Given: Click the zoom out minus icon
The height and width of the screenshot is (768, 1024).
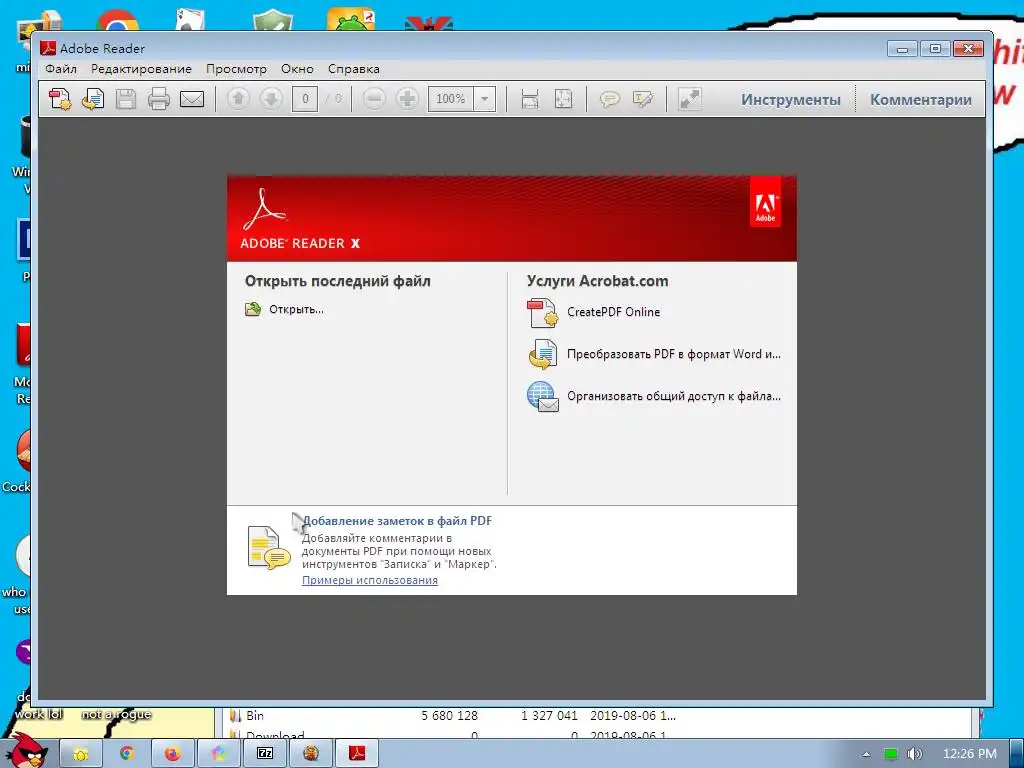Looking at the screenshot, I should (374, 99).
